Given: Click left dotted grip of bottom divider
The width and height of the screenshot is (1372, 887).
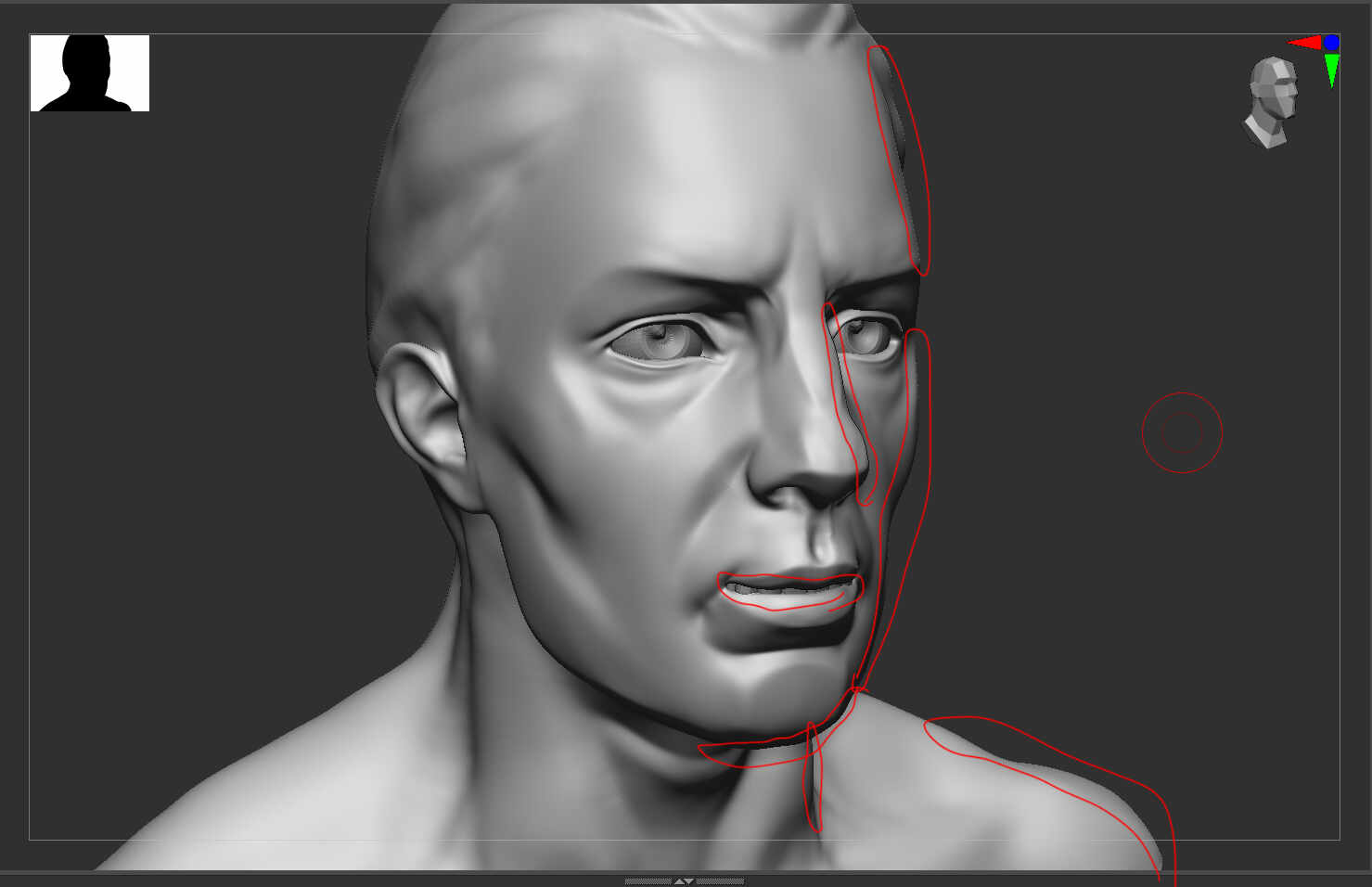Looking at the screenshot, I should pos(648,881).
